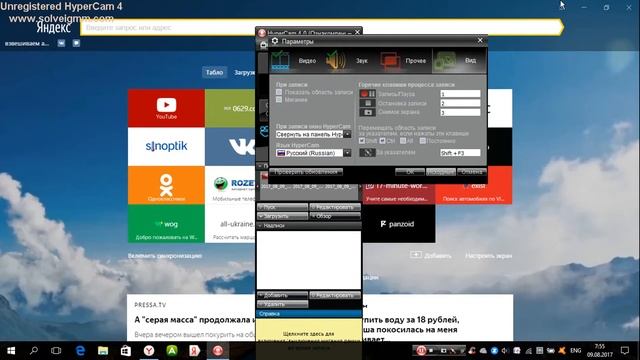Click the Загрузить button in HyperCam

[x=282, y=216]
